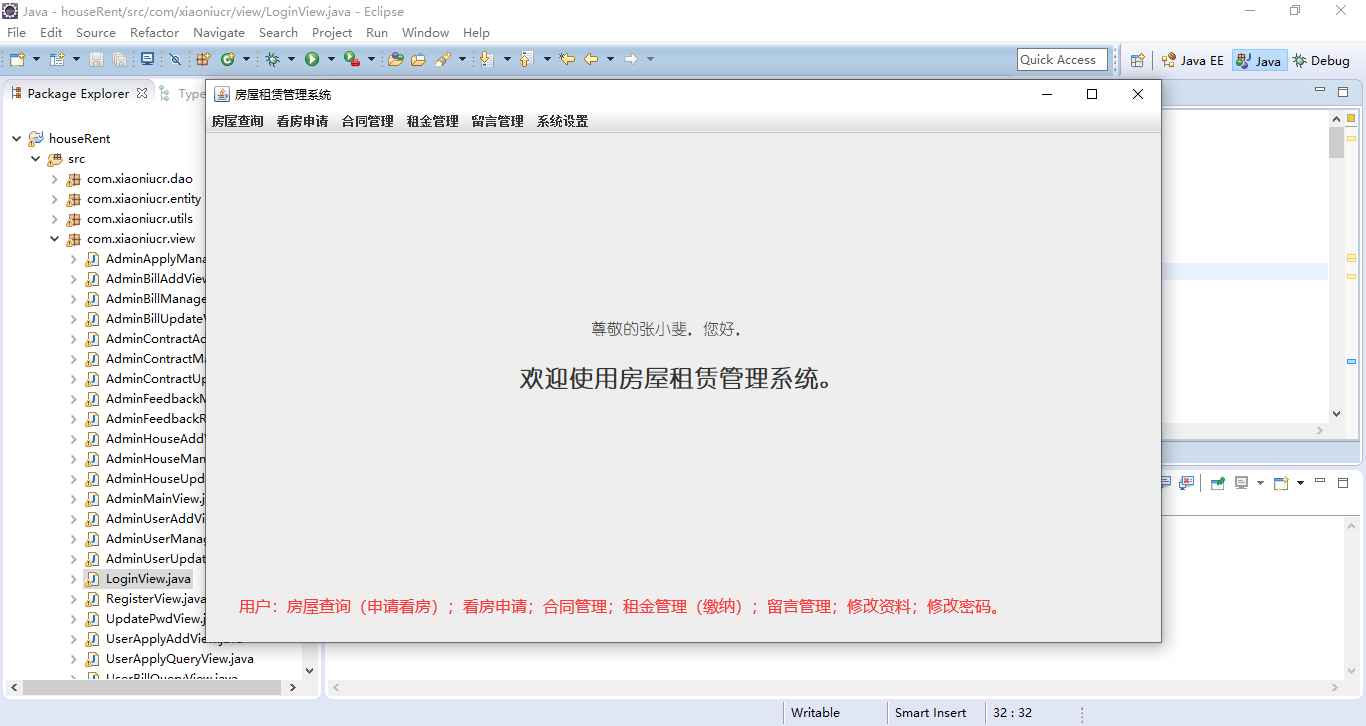Viewport: 1366px width, 726px height.
Task: Click Package Explorer horizontal scrollbar right arrow
Action: click(x=293, y=688)
